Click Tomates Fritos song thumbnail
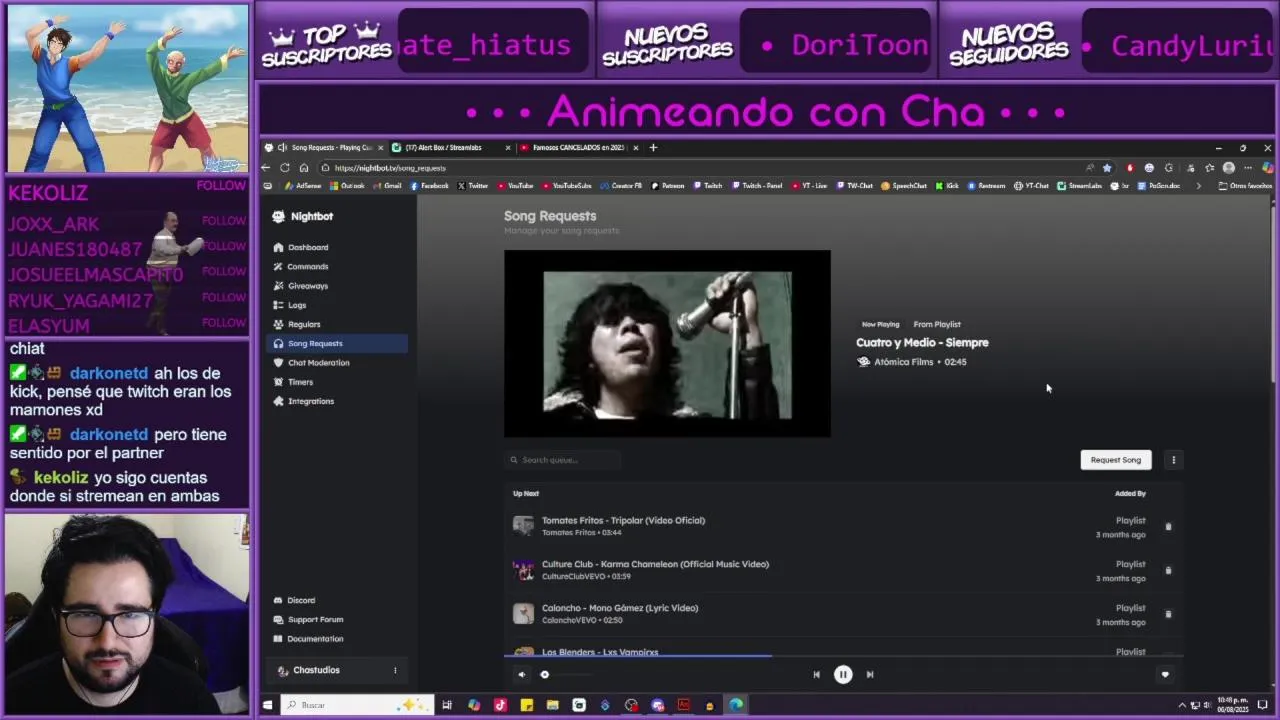The image size is (1280, 720). (x=523, y=526)
